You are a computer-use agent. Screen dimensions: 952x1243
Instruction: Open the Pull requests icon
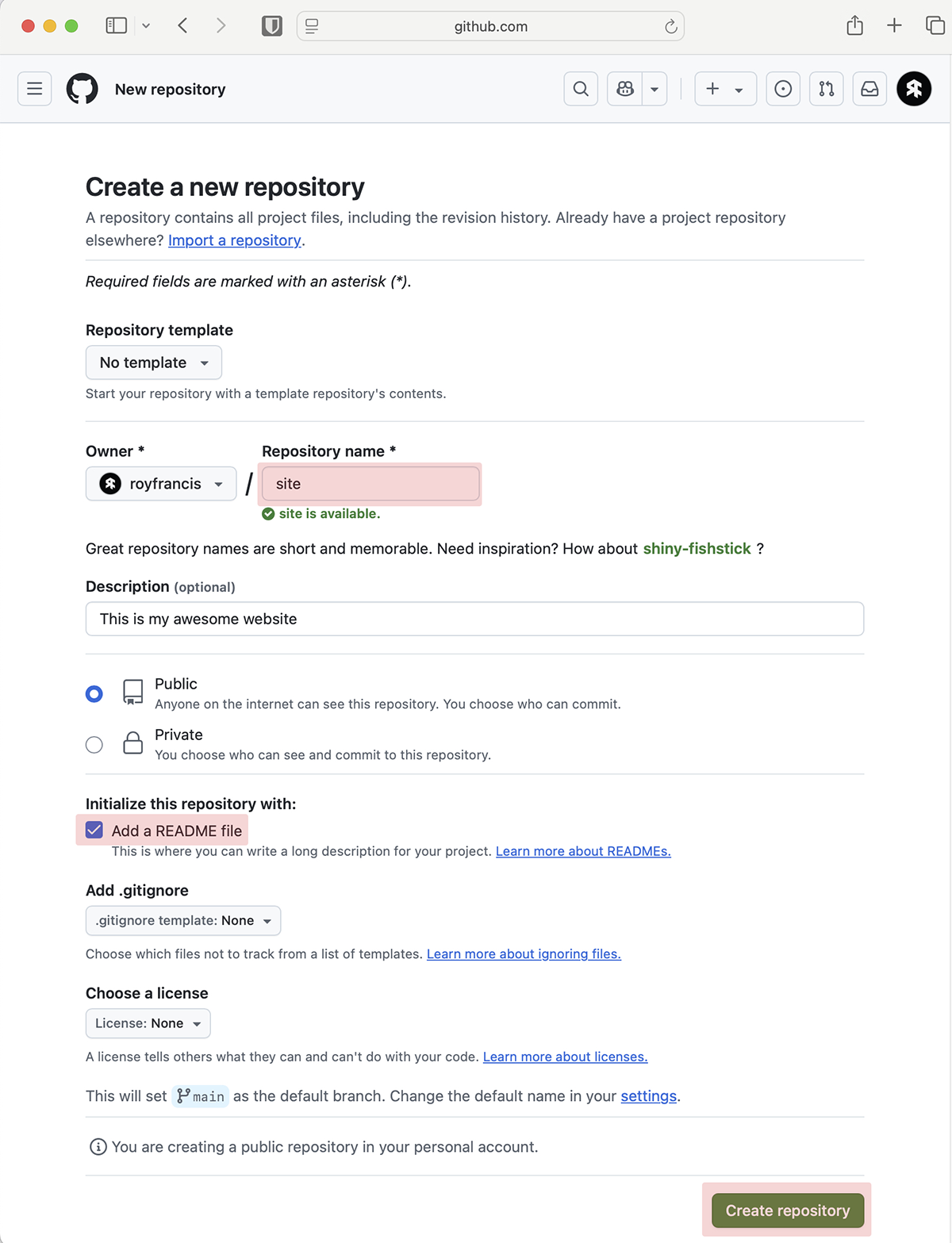click(x=827, y=89)
